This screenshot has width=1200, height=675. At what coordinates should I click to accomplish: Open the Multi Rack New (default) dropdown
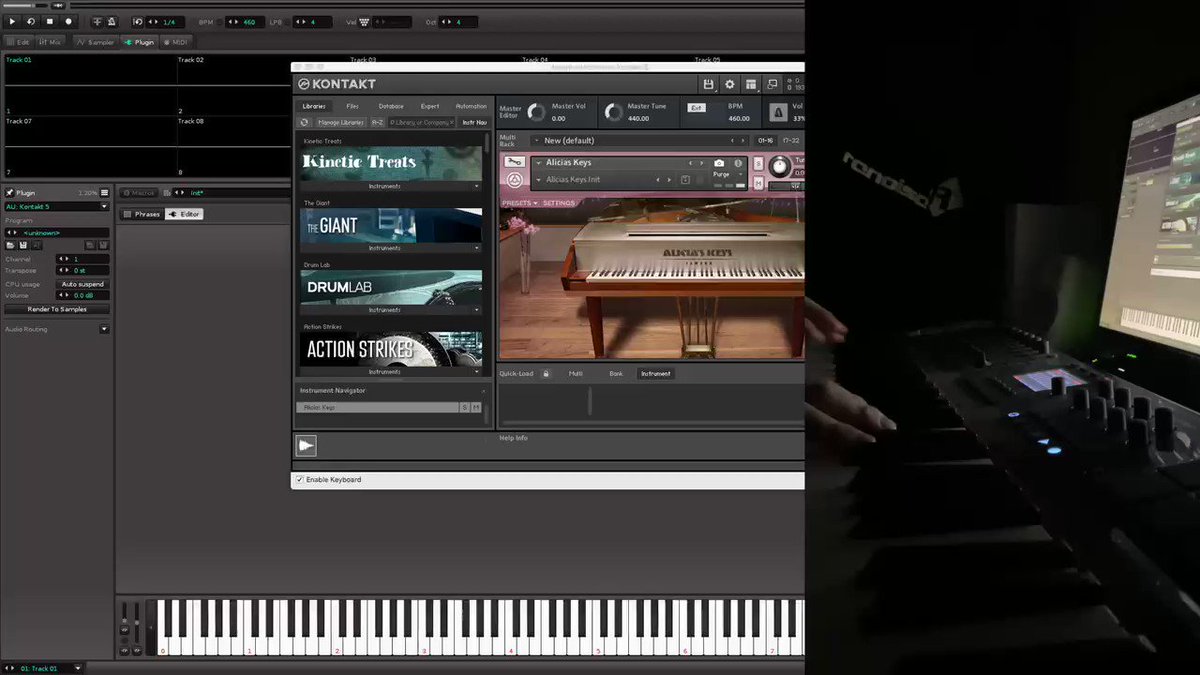coord(640,141)
